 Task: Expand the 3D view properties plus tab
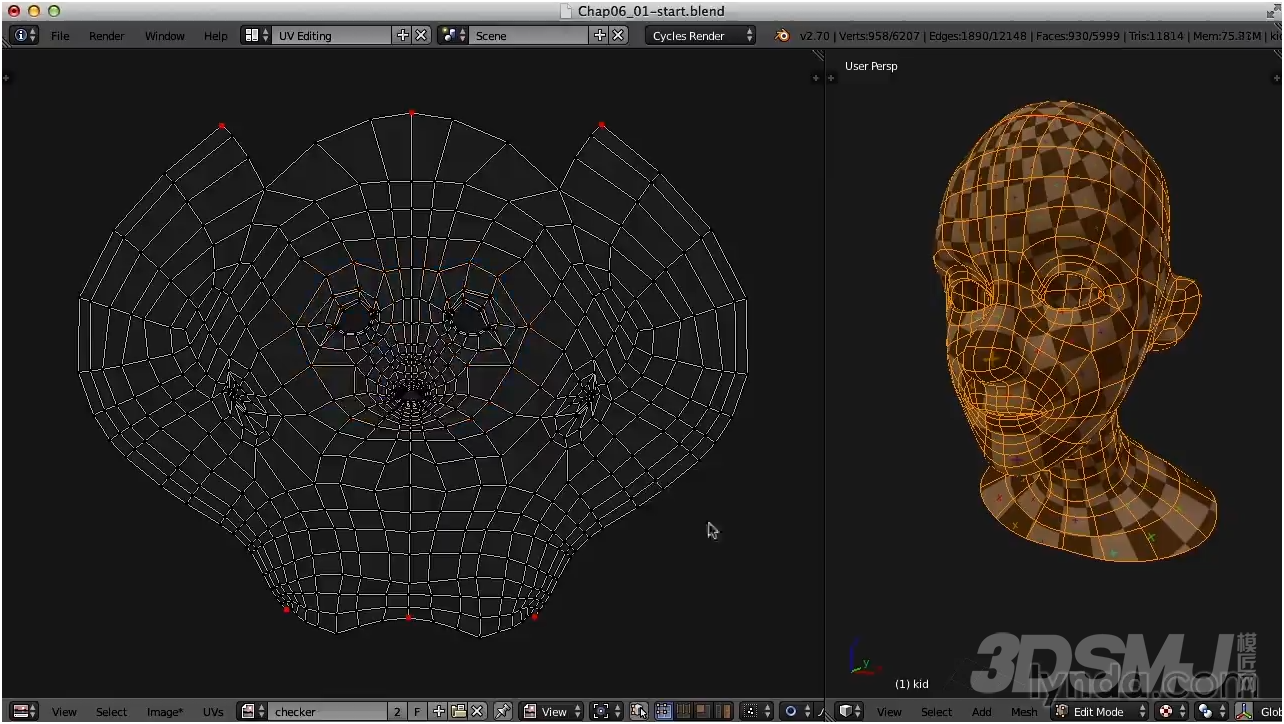click(1276, 77)
